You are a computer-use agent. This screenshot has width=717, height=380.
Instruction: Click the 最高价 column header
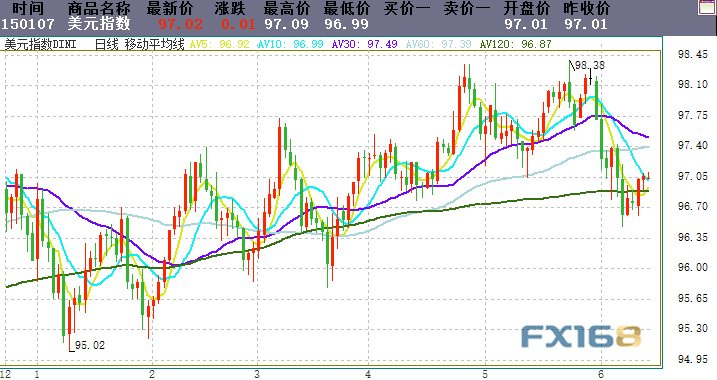[287, 8]
